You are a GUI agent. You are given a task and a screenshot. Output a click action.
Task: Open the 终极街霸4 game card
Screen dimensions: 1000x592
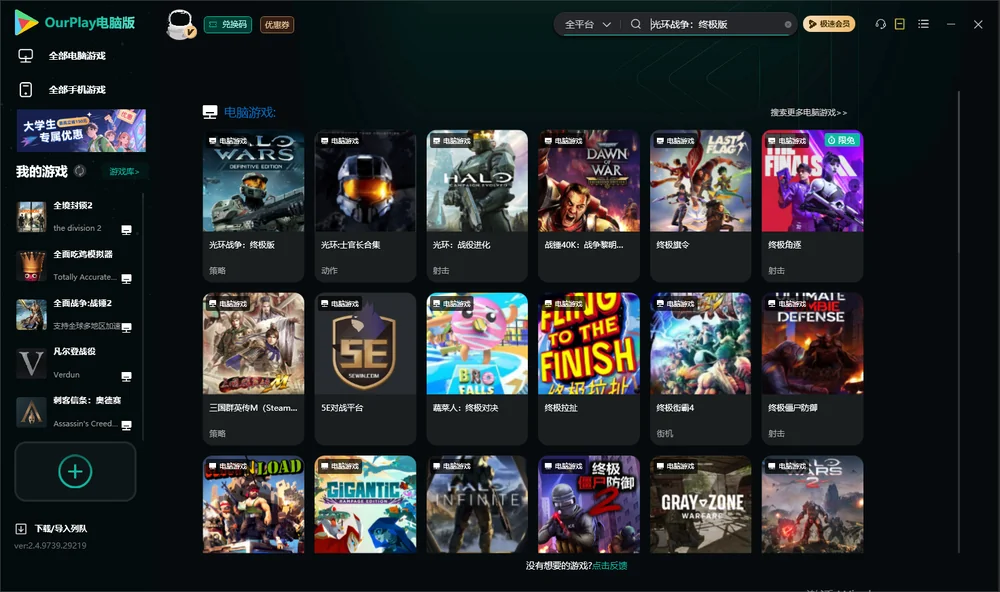(x=700, y=368)
